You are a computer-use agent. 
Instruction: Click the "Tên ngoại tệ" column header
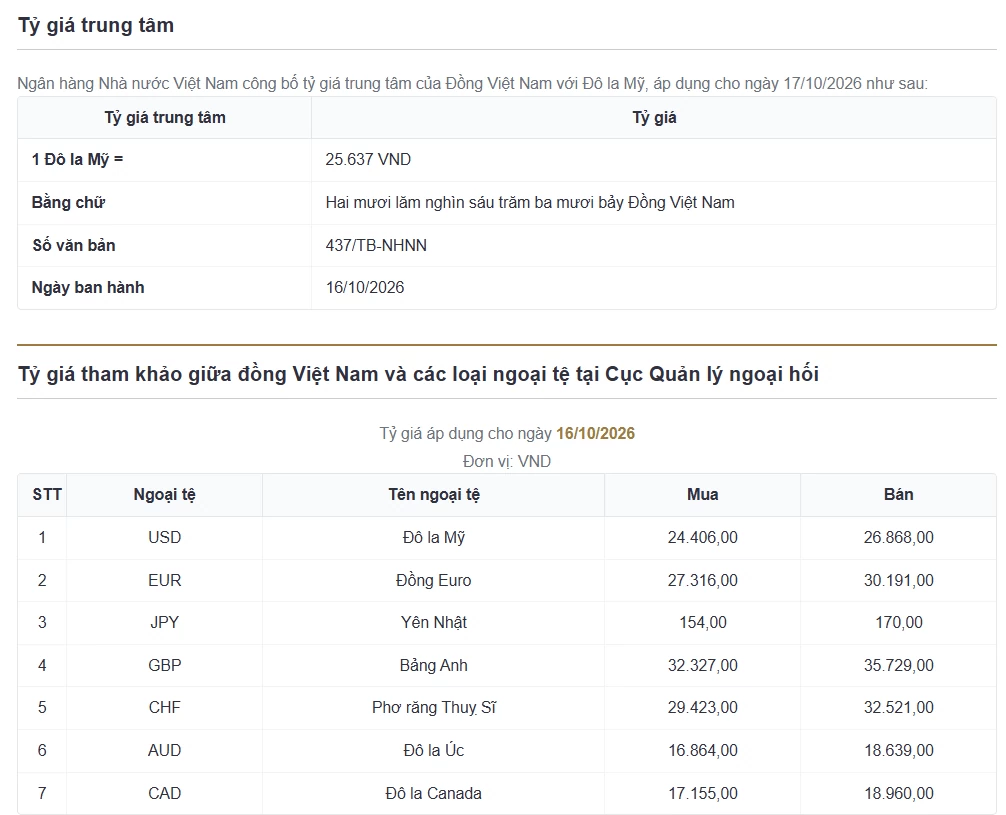[434, 495]
